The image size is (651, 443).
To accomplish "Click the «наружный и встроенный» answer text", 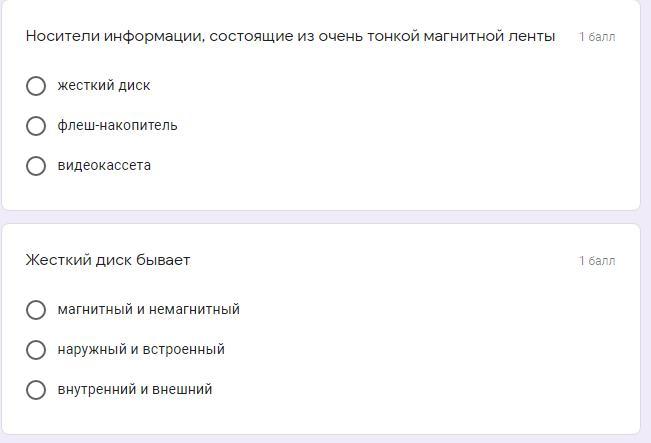I will click(x=141, y=350).
